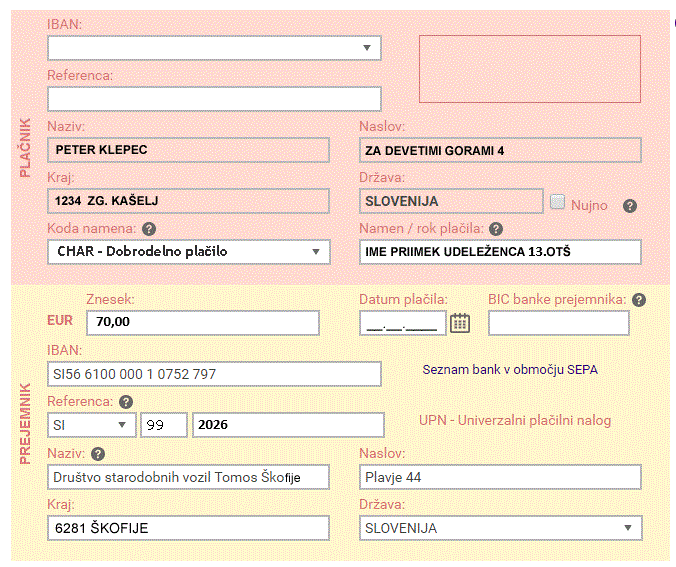The width and height of the screenshot is (676, 567).
Task: Open Seznam bank v območju SEPA link
Action: point(509,370)
